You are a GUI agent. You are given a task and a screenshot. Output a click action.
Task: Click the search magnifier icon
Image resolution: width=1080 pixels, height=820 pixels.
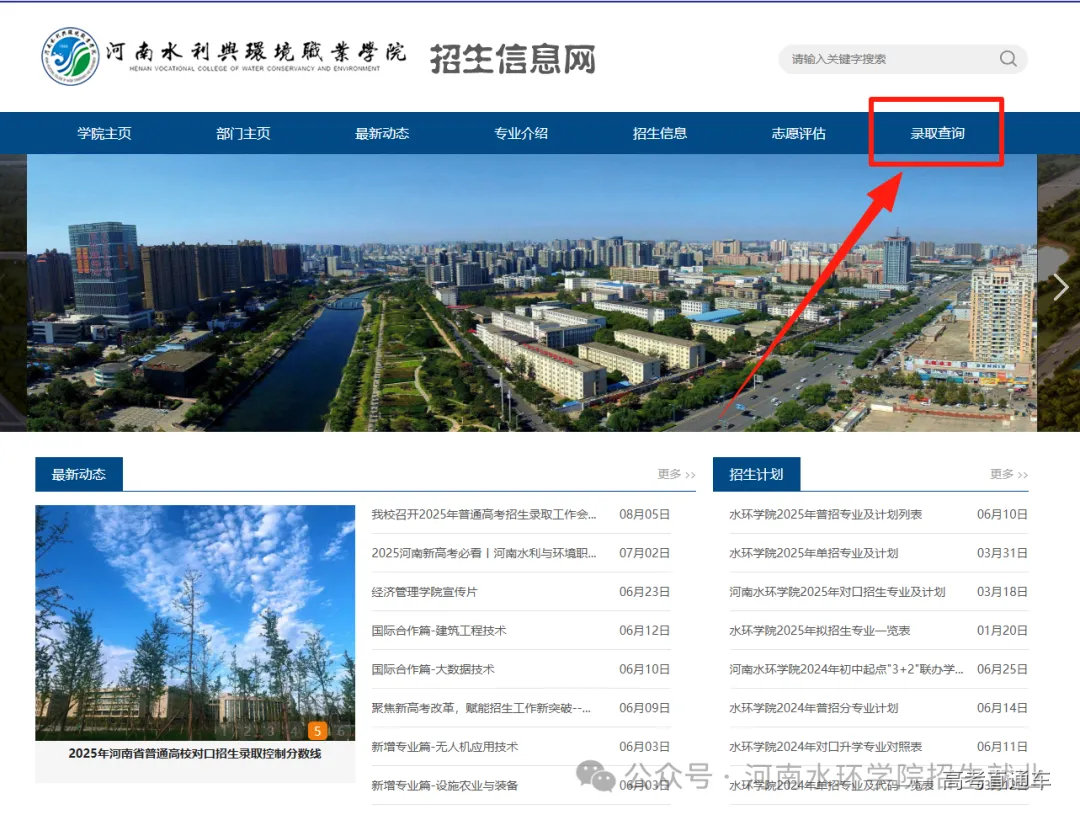[1008, 59]
